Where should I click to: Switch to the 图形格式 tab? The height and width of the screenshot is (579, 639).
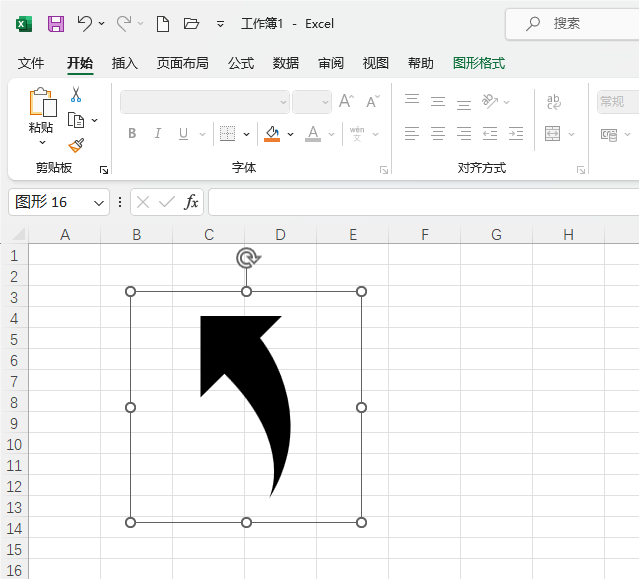tap(479, 63)
